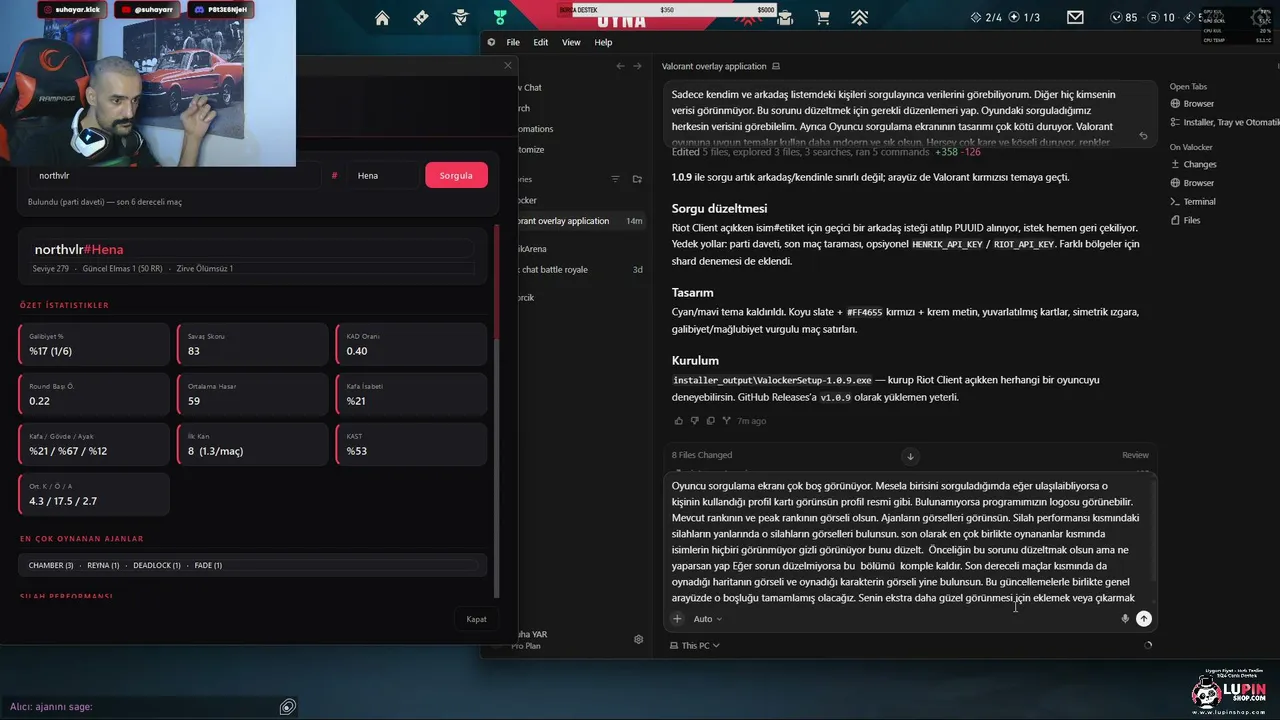The width and height of the screenshot is (1280, 720).
Task: Open the View menu
Action: click(571, 42)
